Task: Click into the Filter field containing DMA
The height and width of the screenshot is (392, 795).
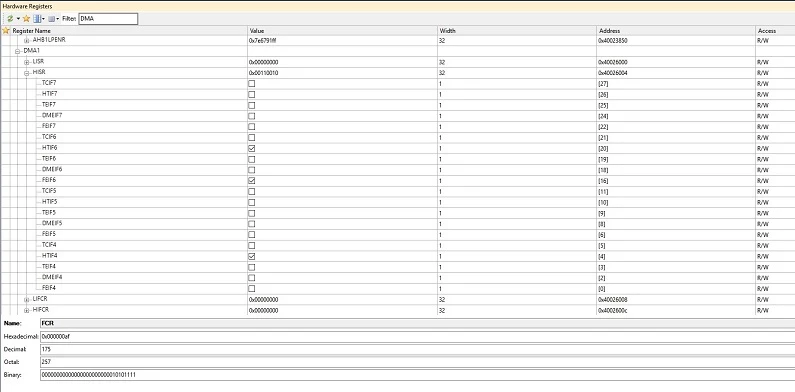Action: [107, 19]
